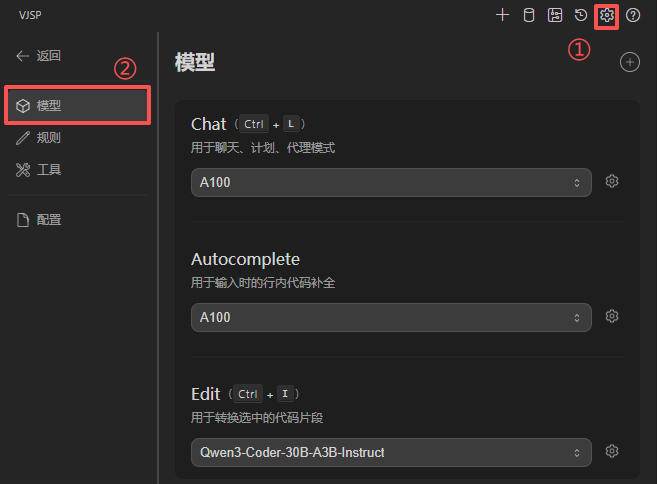Screen dimensions: 657x484
Task: Open the Edit model dropdown Qwen3-Coder-30B-A3B-Instruct
Action: click(x=391, y=452)
